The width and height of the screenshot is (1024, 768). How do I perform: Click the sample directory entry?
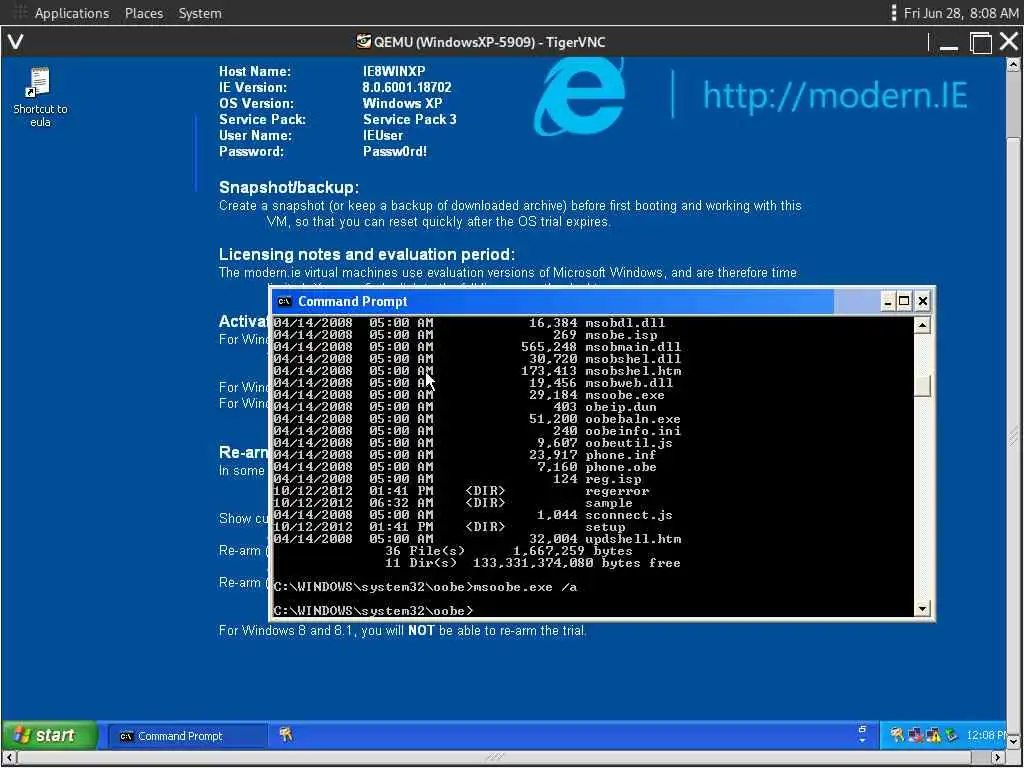click(609, 503)
